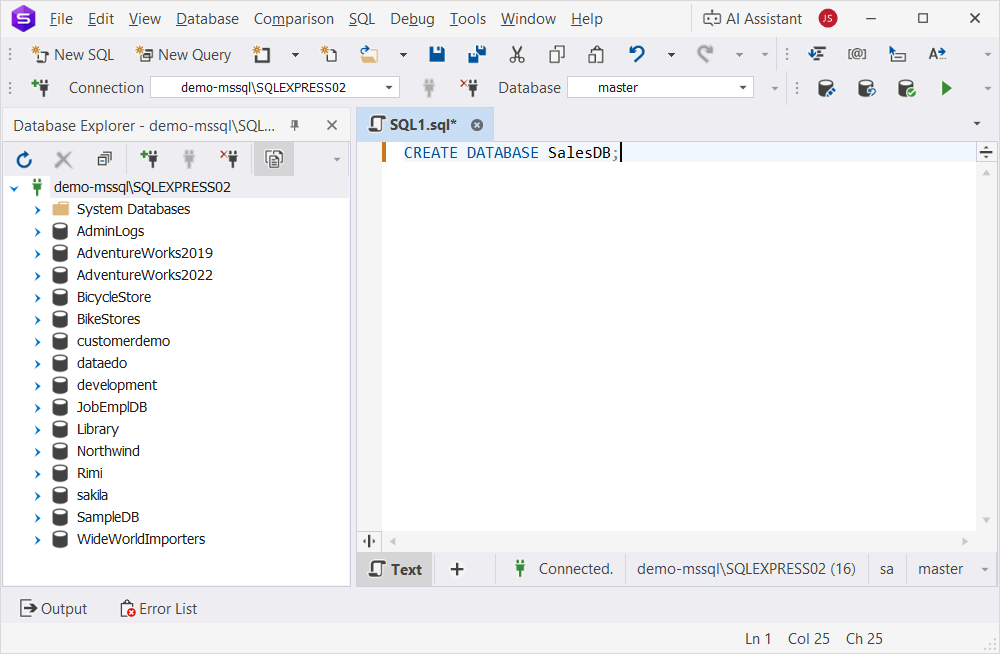The width and height of the screenshot is (1000, 654).
Task: Open the Error List panel
Action: 158,608
